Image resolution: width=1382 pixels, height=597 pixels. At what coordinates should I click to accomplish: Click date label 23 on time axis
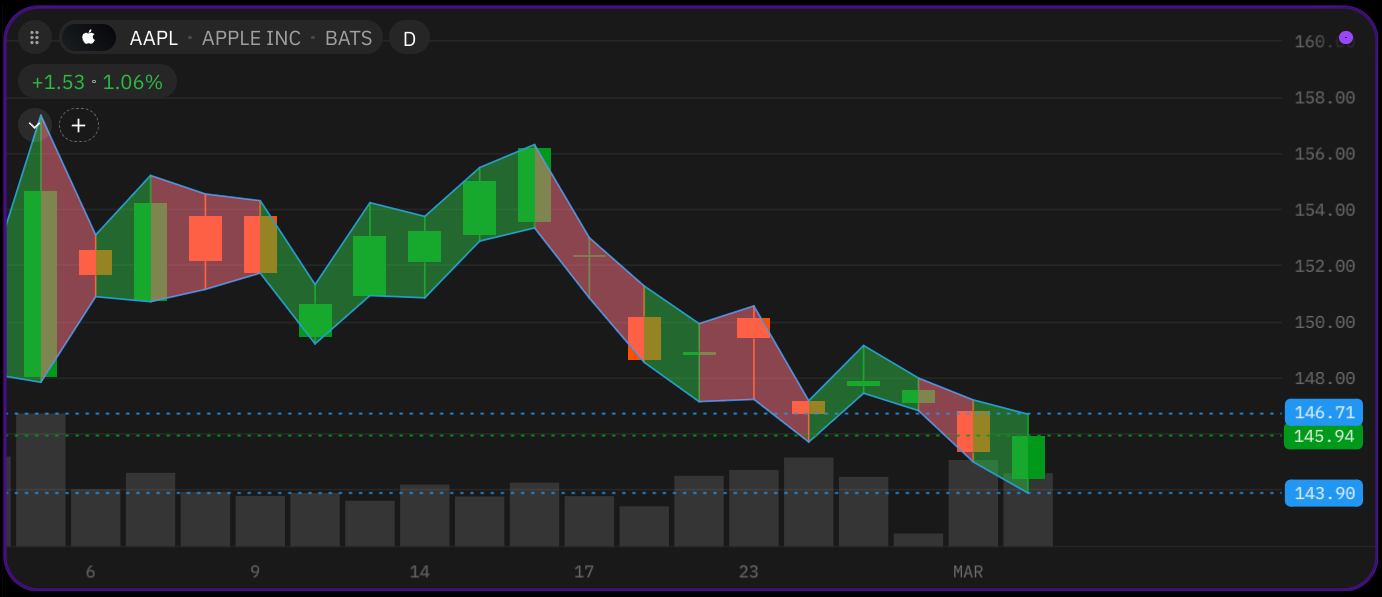pyautogui.click(x=748, y=572)
